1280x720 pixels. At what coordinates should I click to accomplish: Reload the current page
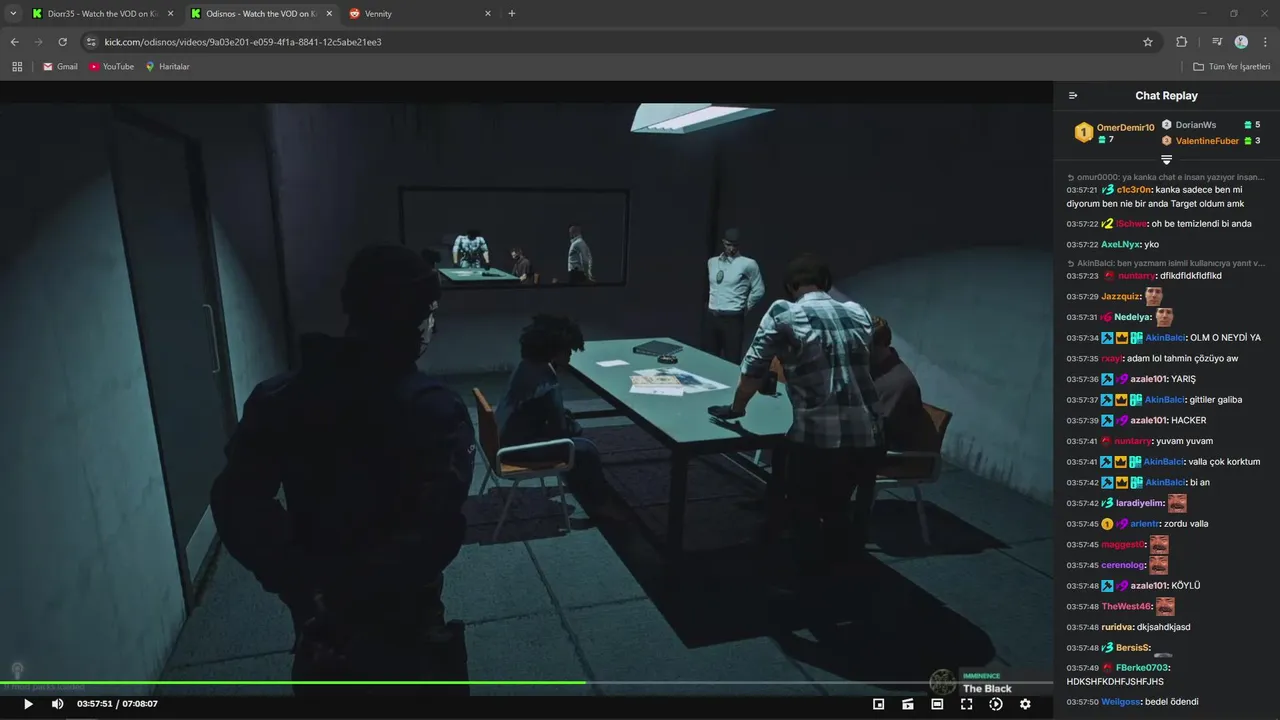62,42
